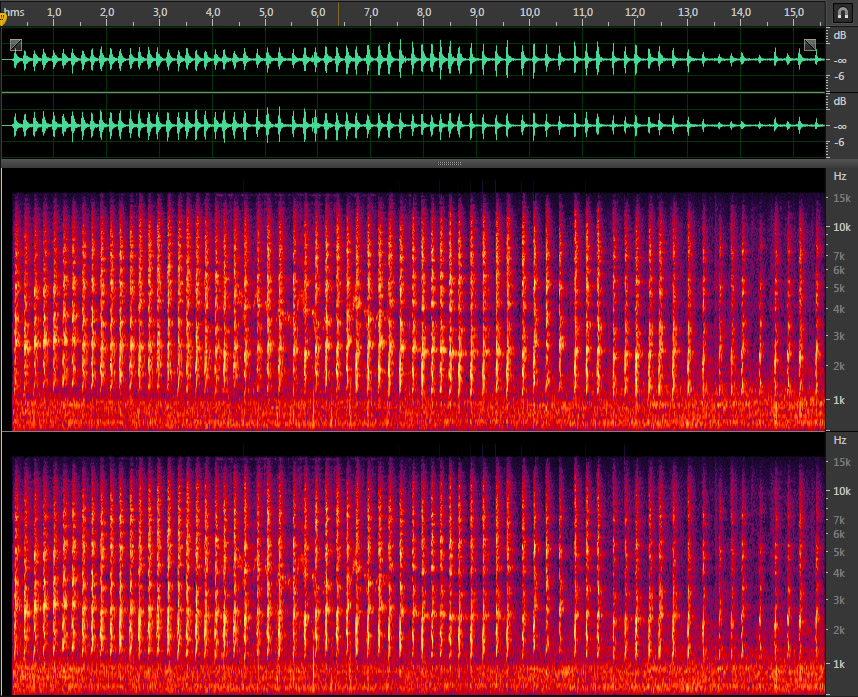Toggle the magnet snapping icon

(x=843, y=13)
